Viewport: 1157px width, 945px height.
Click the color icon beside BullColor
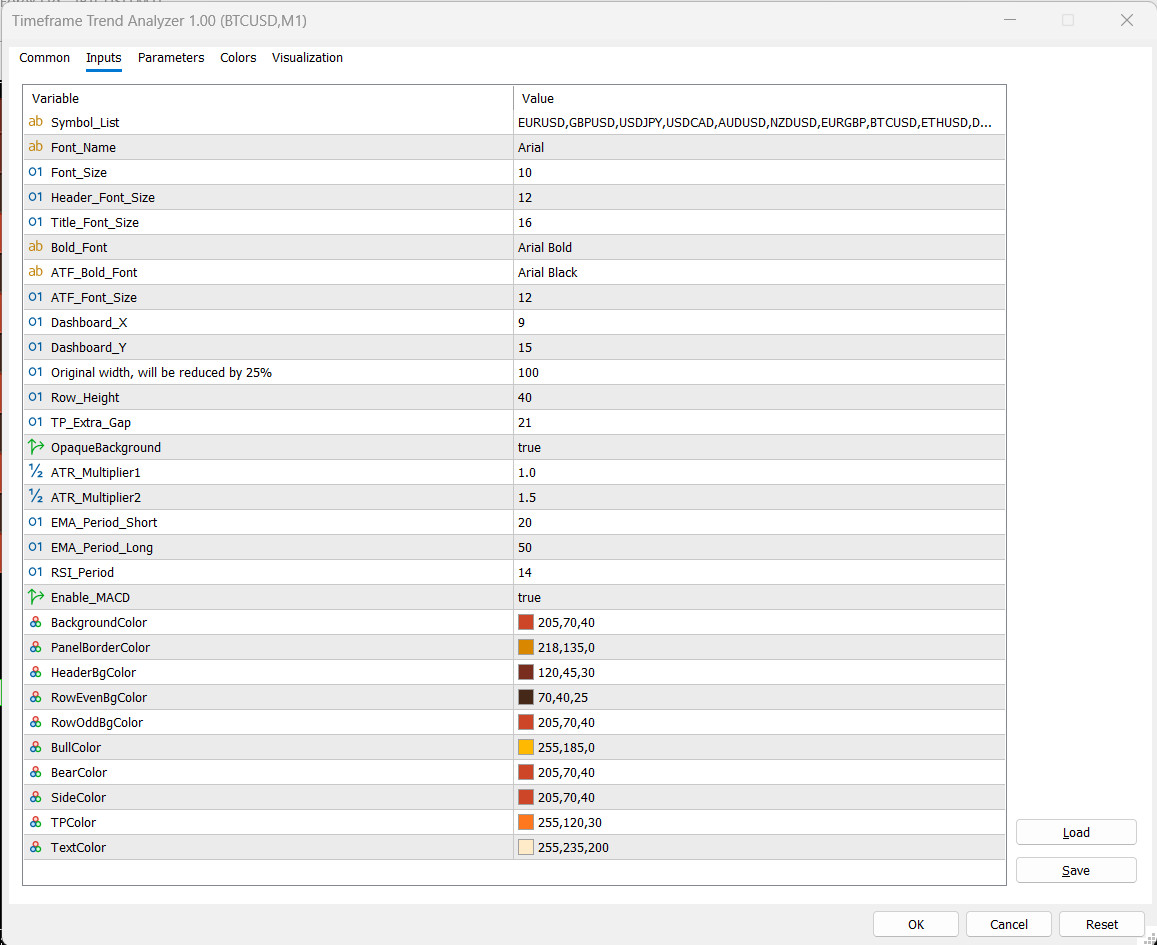[35, 747]
